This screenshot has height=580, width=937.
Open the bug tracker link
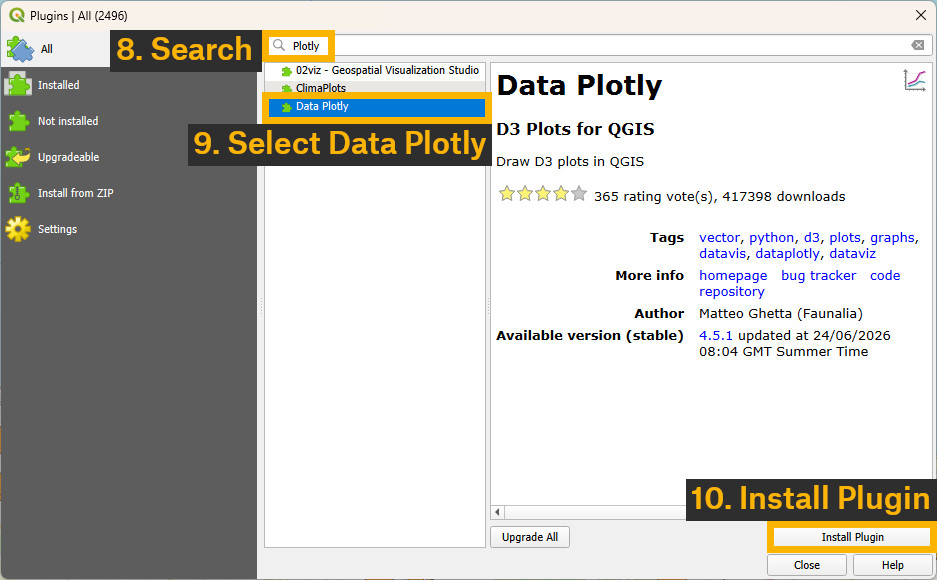point(819,276)
